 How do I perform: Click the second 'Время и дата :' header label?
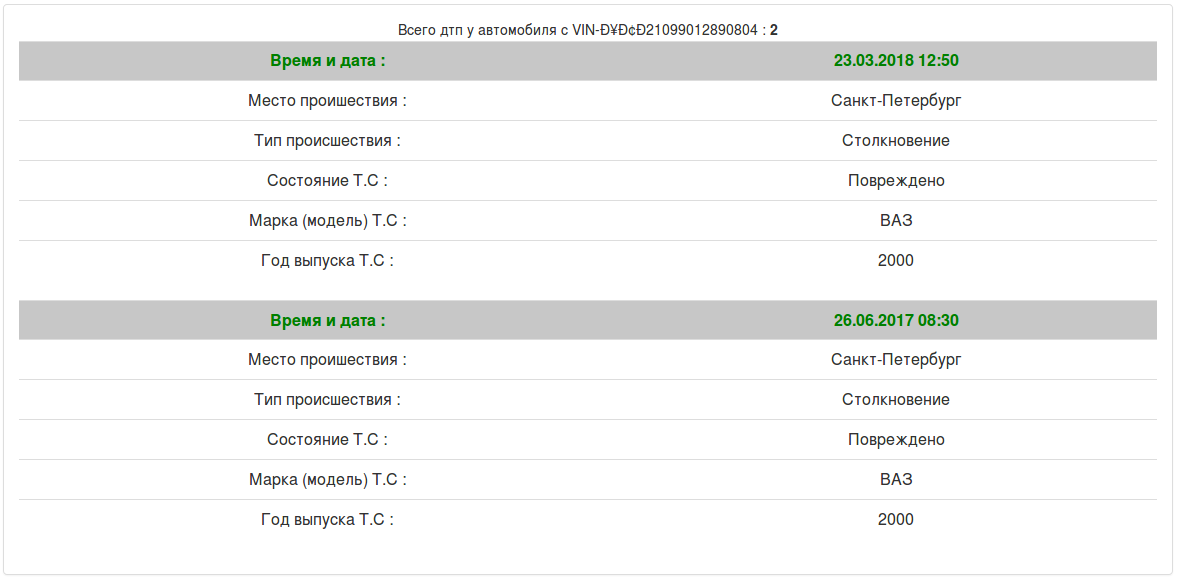click(x=328, y=320)
